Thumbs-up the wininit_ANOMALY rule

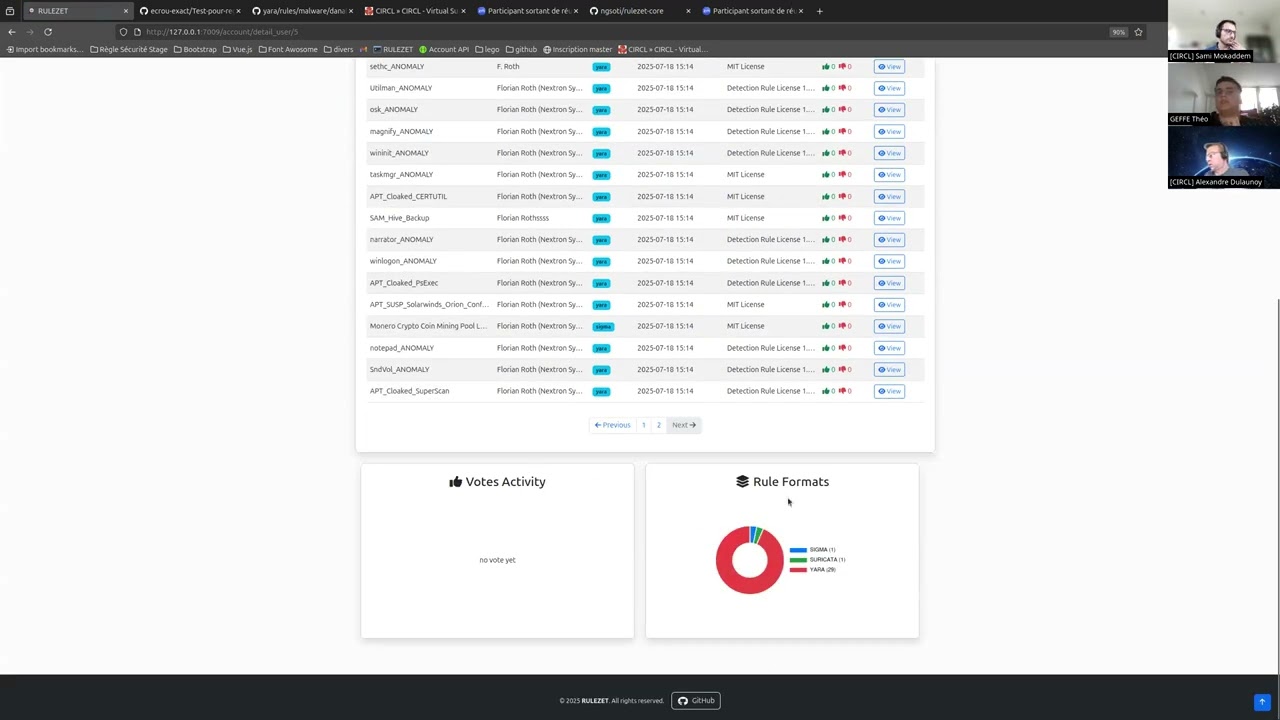826,153
